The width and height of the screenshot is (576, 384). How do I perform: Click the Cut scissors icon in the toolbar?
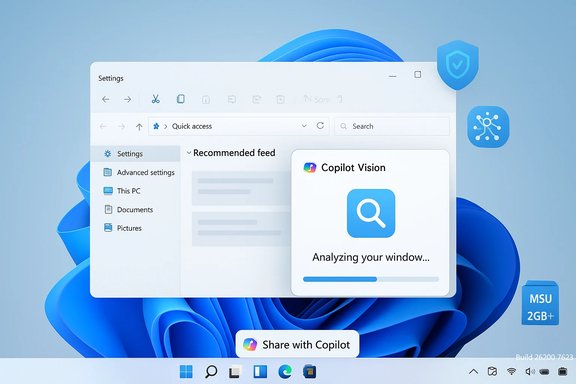tap(155, 99)
